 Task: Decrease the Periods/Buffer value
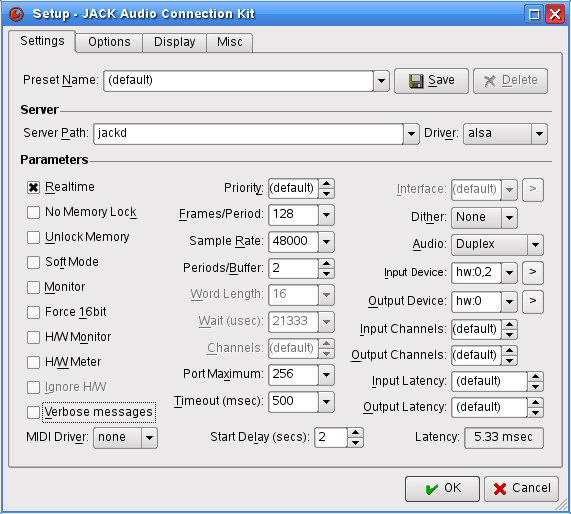(x=326, y=274)
